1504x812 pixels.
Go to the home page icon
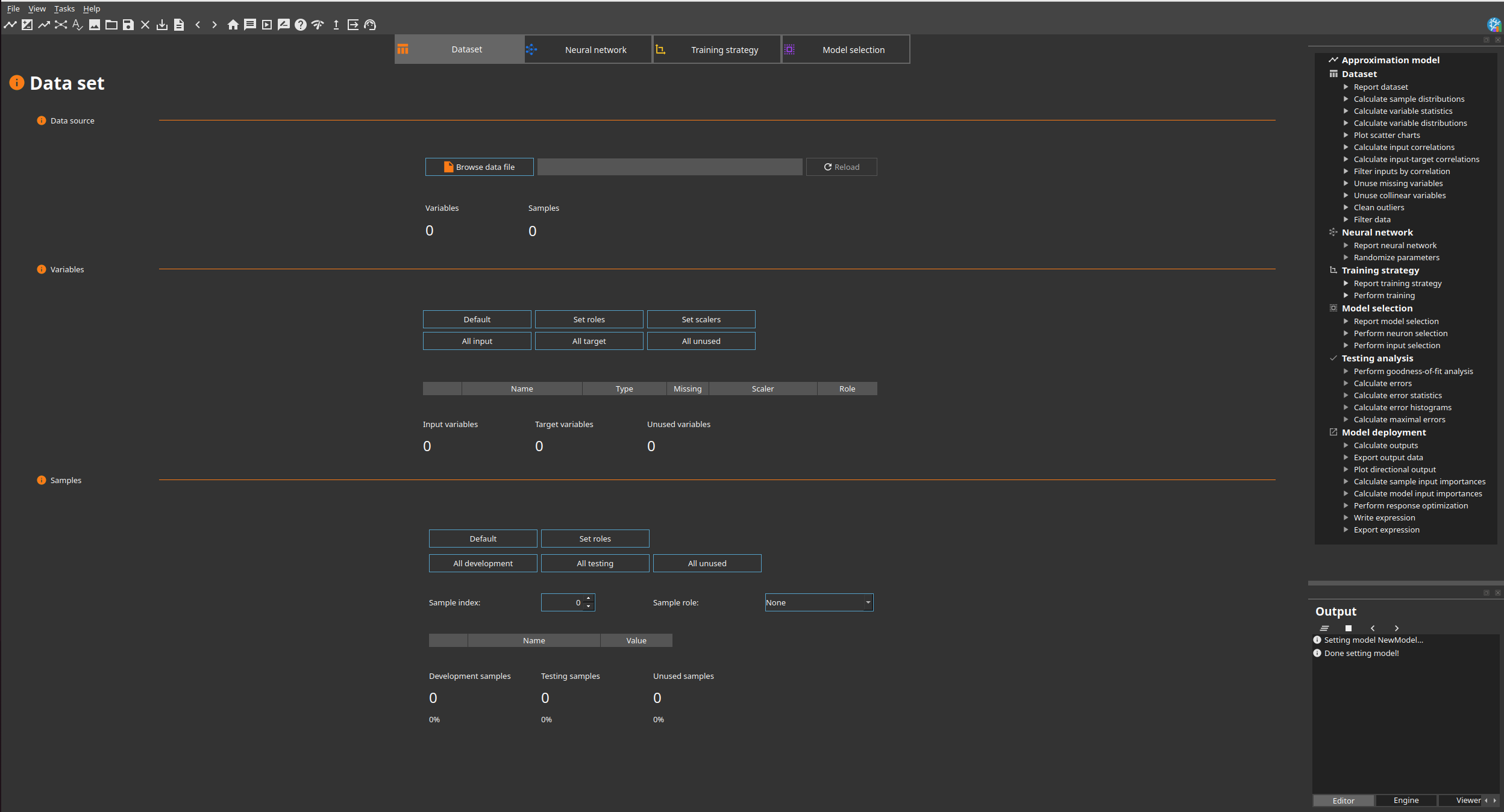[233, 25]
